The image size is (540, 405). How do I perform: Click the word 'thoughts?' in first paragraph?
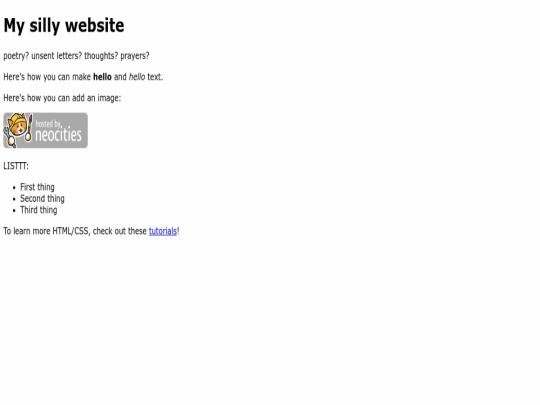[101, 56]
